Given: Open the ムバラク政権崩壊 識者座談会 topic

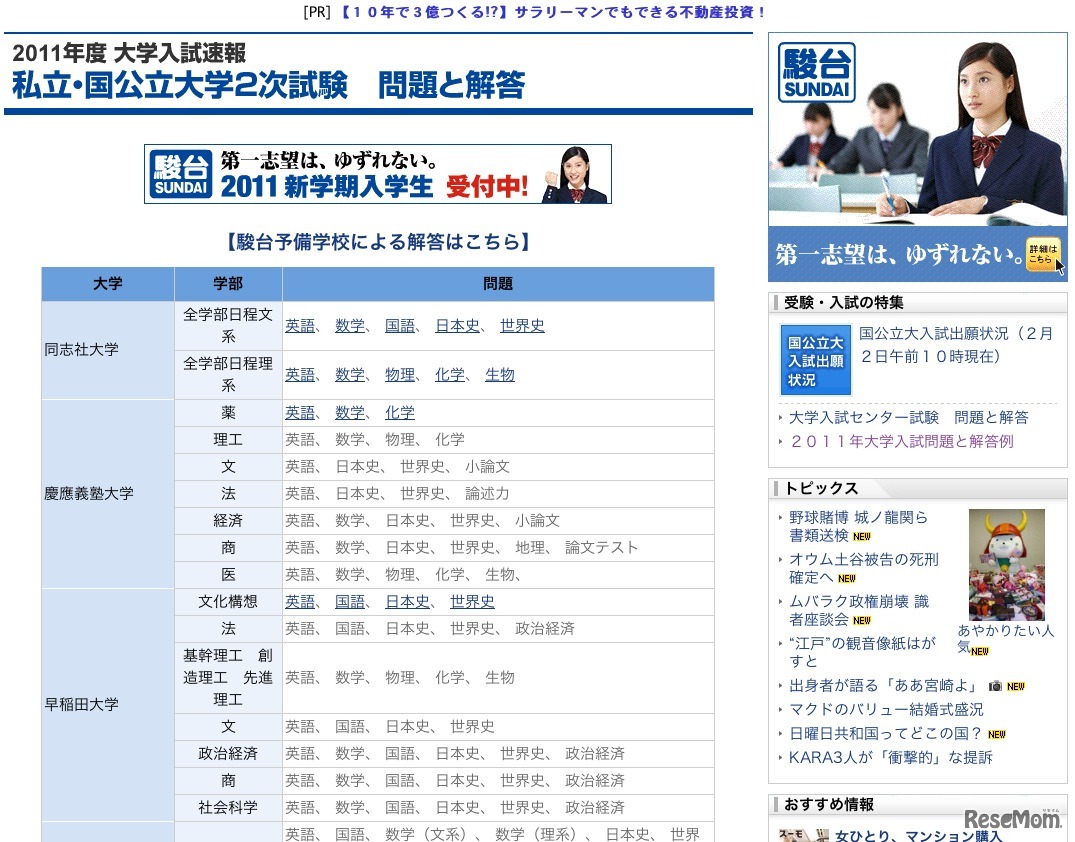Looking at the screenshot, I should (858, 610).
